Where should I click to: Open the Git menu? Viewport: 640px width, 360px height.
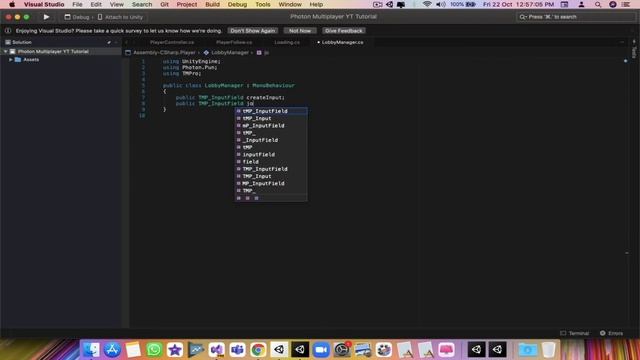click(164, 4)
